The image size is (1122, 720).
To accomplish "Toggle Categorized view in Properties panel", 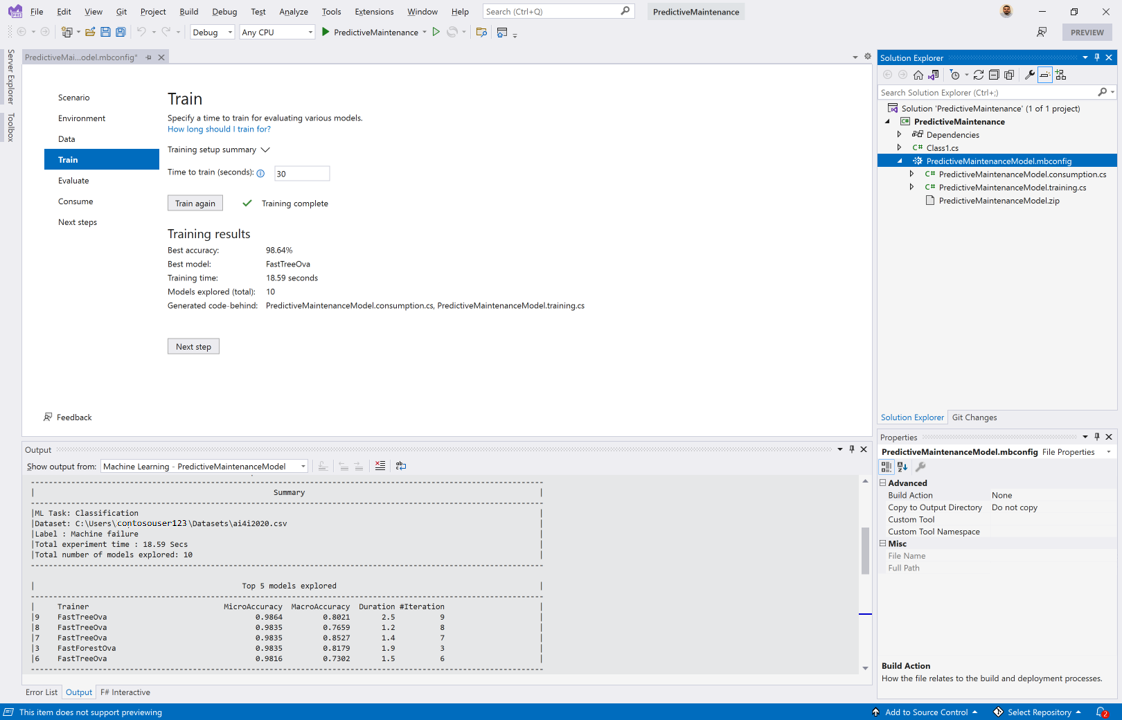I will coord(886,467).
